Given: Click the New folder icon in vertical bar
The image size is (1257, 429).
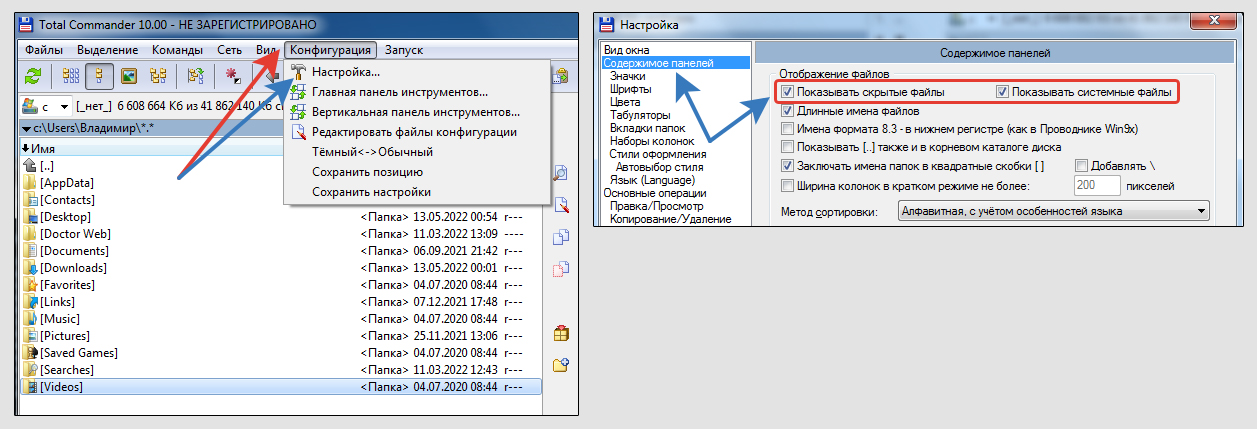Looking at the screenshot, I should coord(561,365).
